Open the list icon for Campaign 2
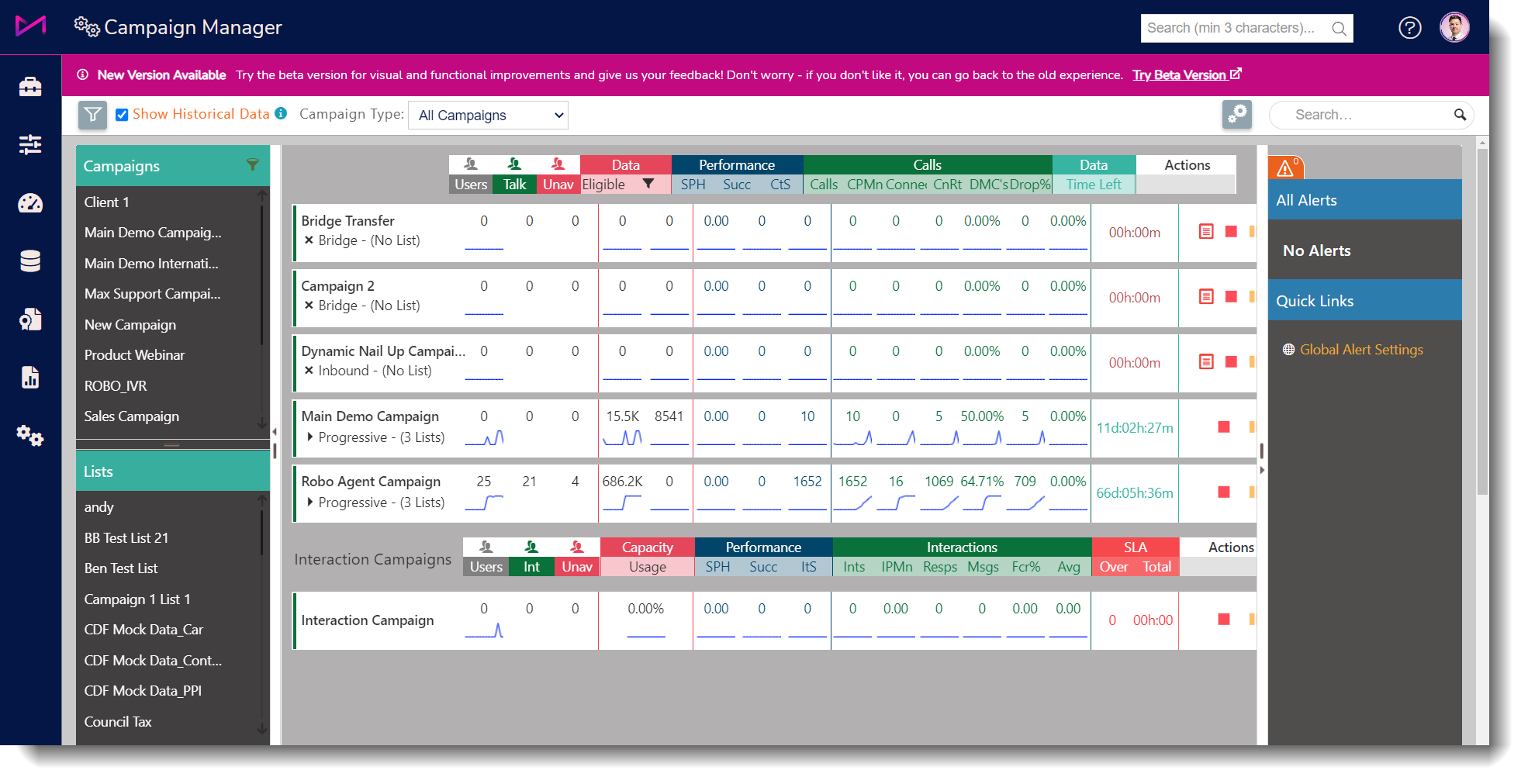 [x=1206, y=296]
